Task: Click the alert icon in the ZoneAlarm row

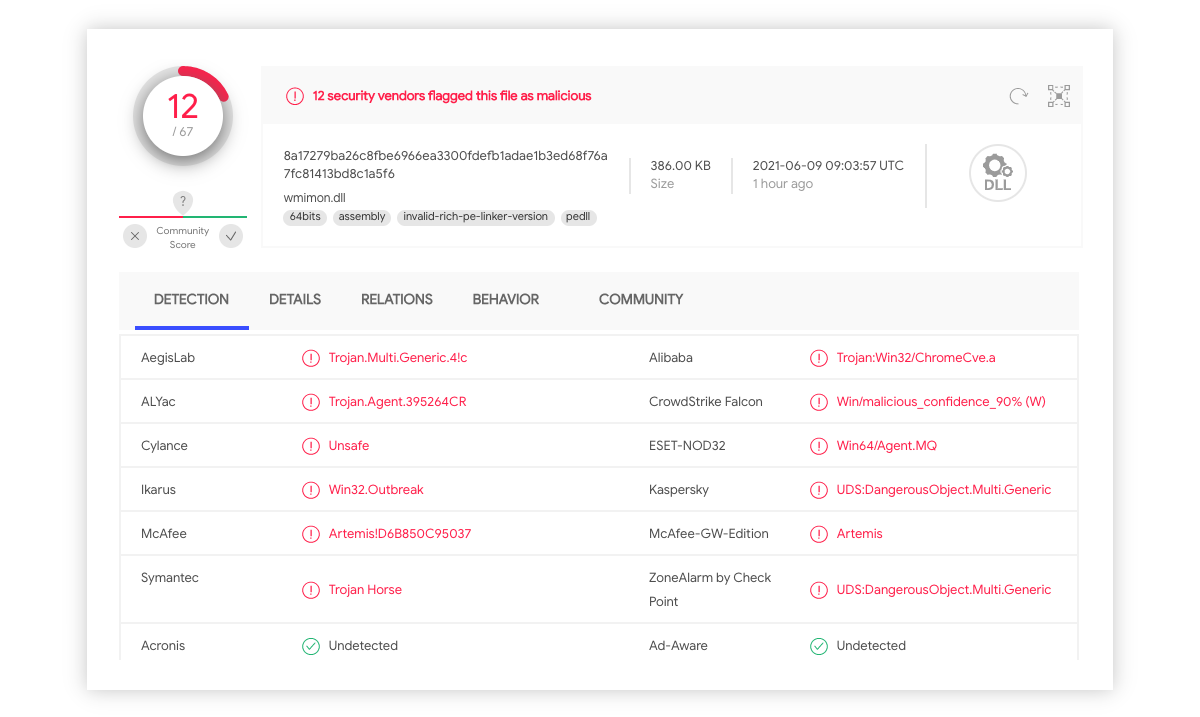Action: tap(819, 590)
